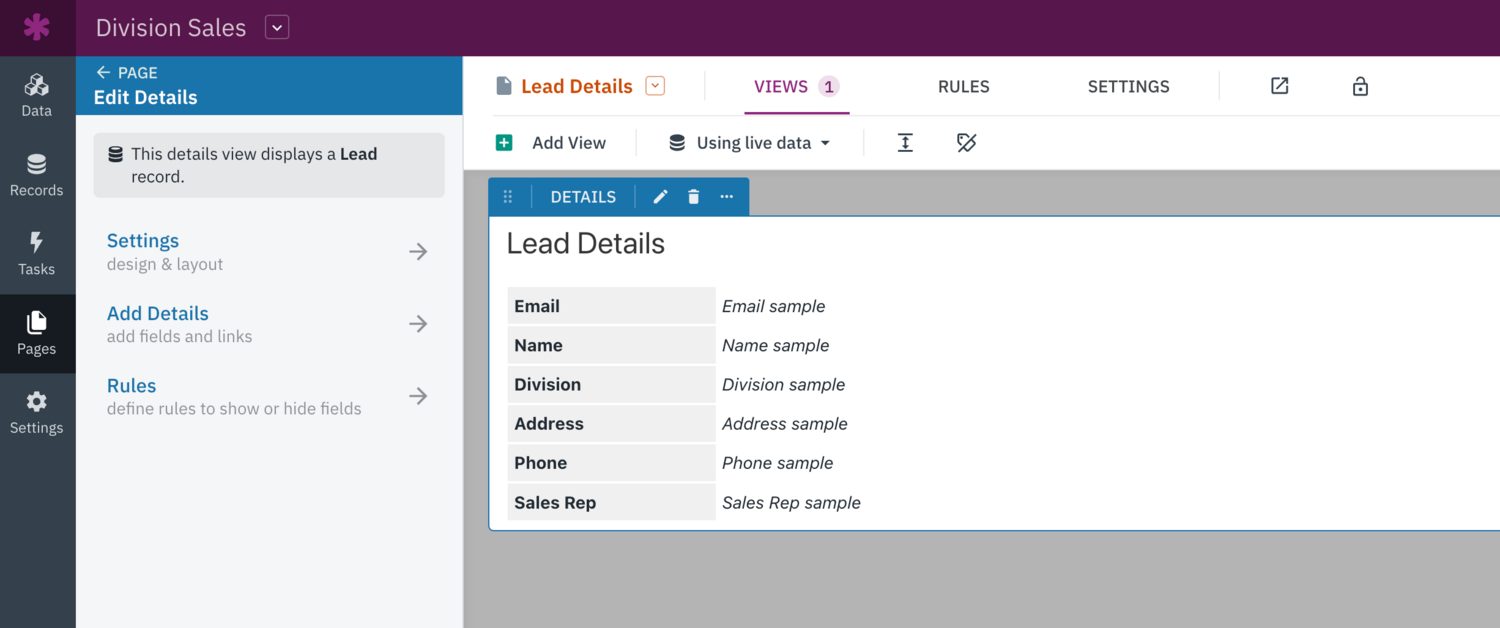Image resolution: width=1500 pixels, height=628 pixels.
Task: Toggle sample data preview with eye-slash icon
Action: [966, 142]
